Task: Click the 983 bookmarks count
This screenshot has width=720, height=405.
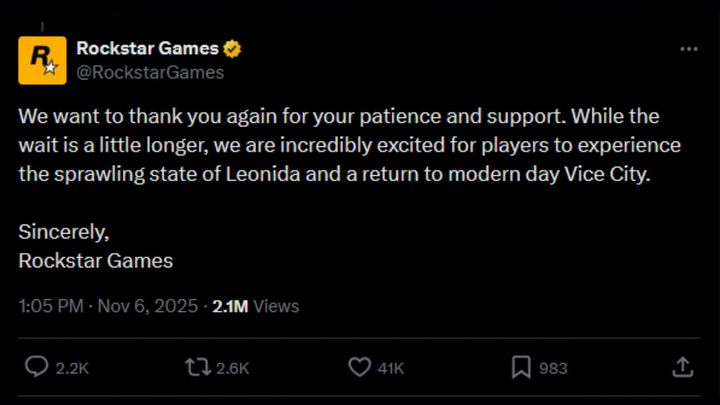Action: 553,368
